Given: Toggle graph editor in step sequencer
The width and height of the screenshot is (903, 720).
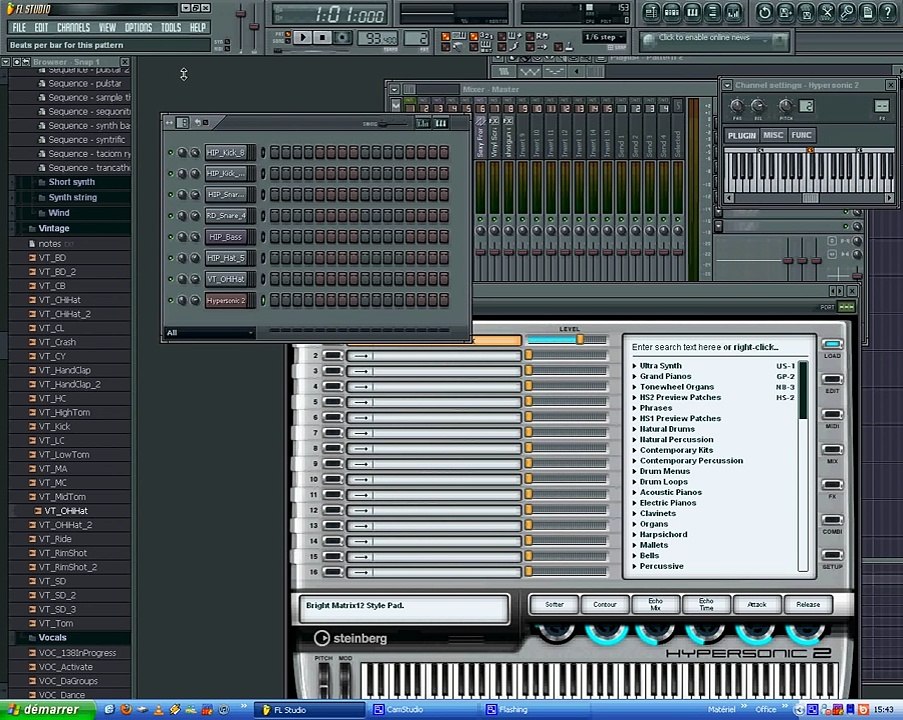Looking at the screenshot, I should click(423, 123).
